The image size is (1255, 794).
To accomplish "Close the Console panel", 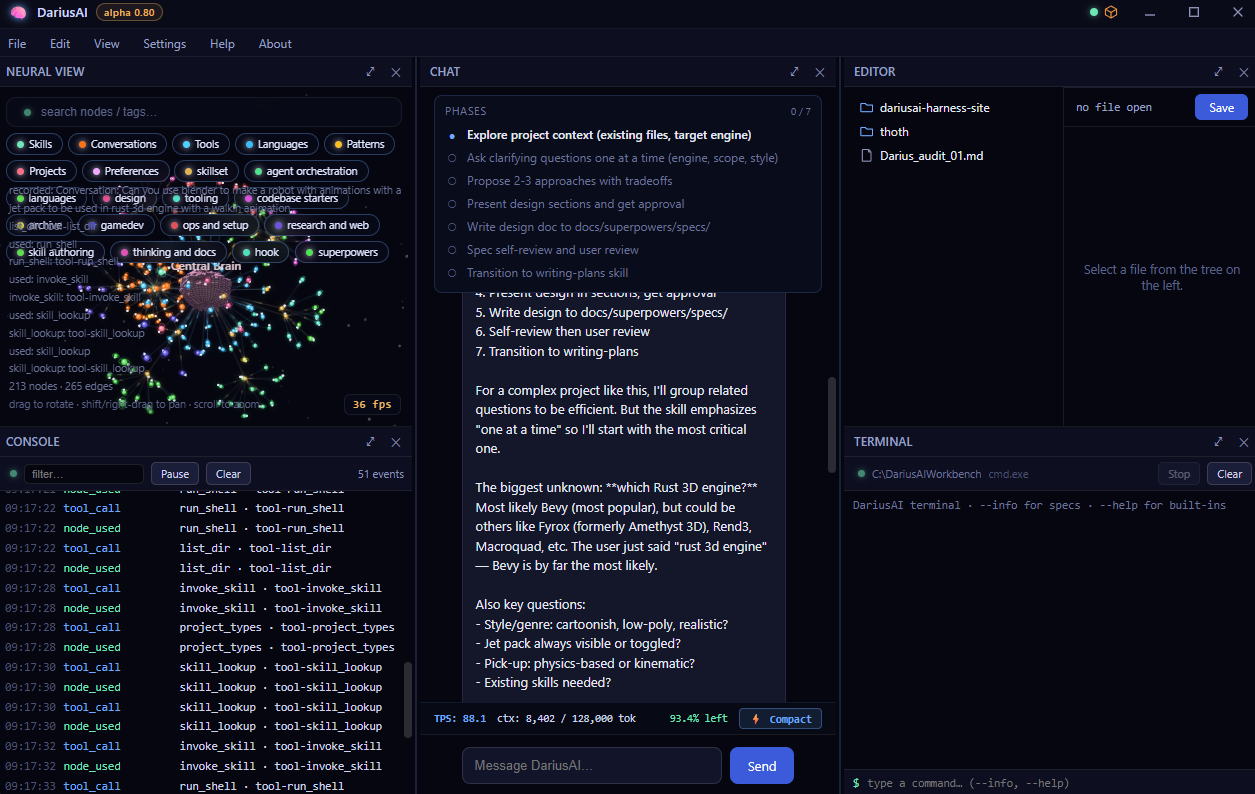I will (396, 442).
